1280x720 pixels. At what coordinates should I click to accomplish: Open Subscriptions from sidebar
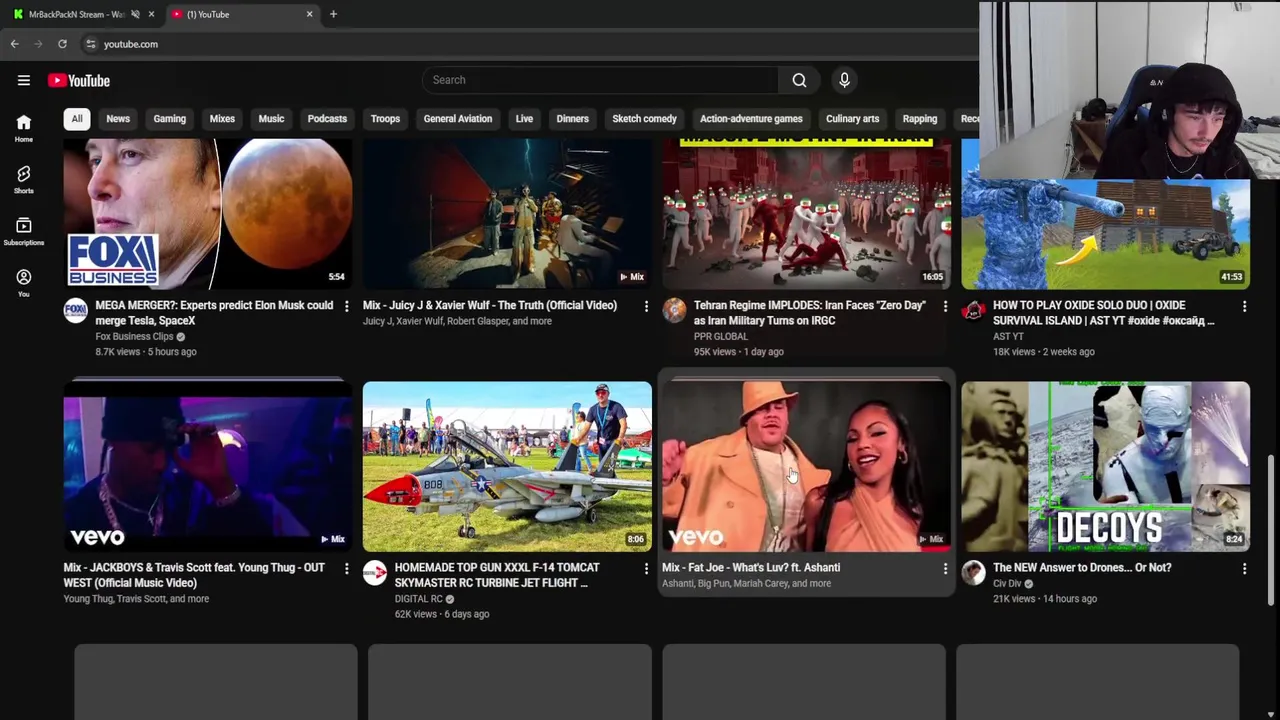coord(24,231)
